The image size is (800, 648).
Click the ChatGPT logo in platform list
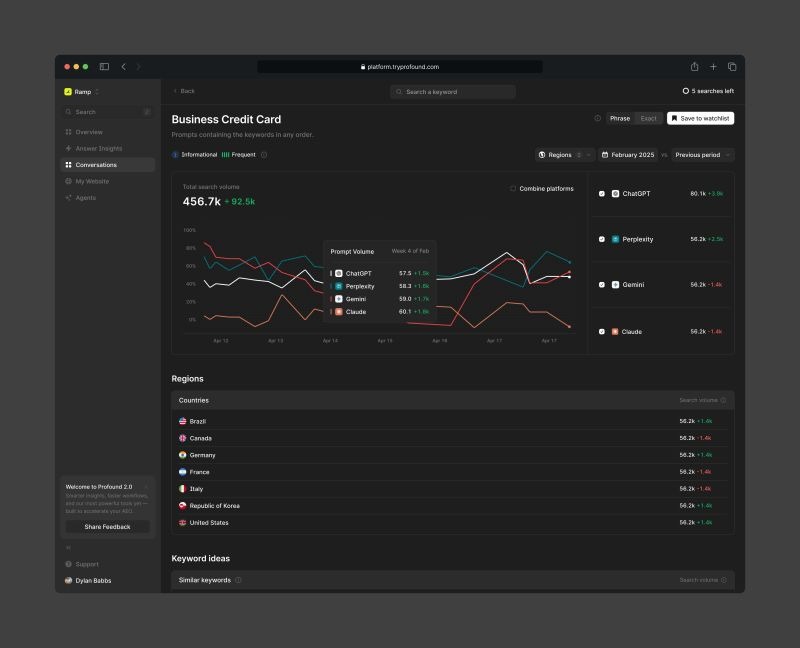615,194
